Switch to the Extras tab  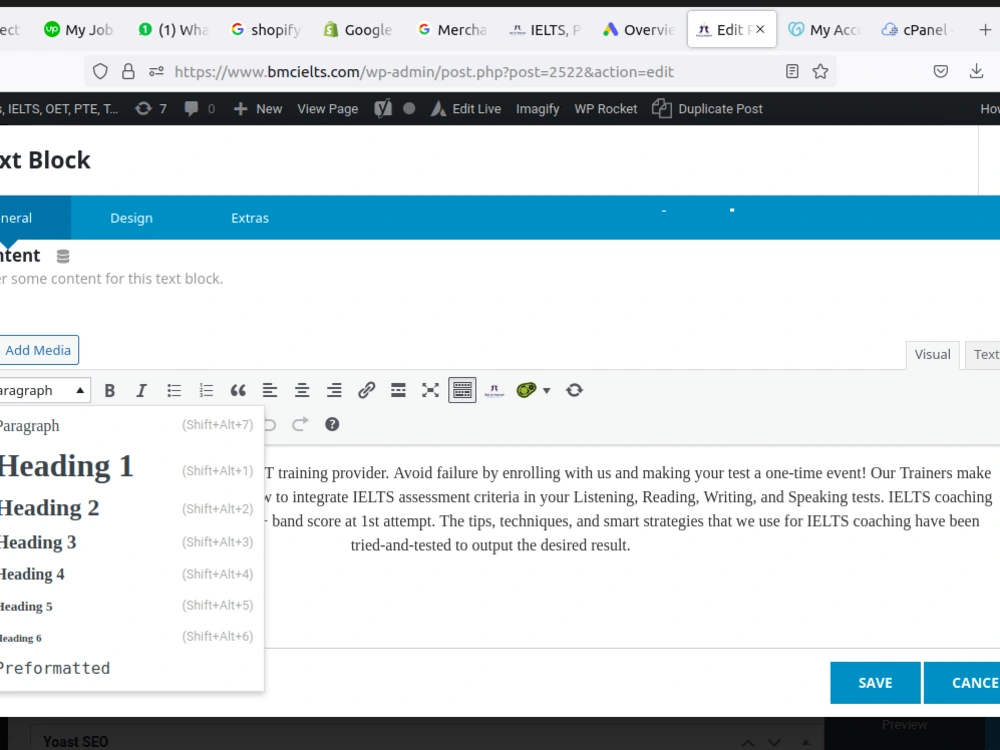(250, 218)
